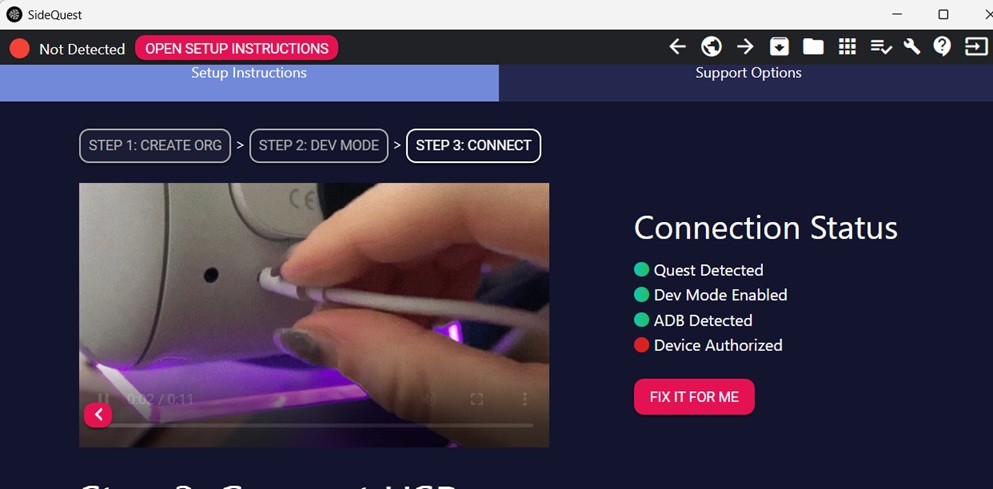Click the Open Setup Instructions button
Screen dimensions: 993x489
(237, 48)
